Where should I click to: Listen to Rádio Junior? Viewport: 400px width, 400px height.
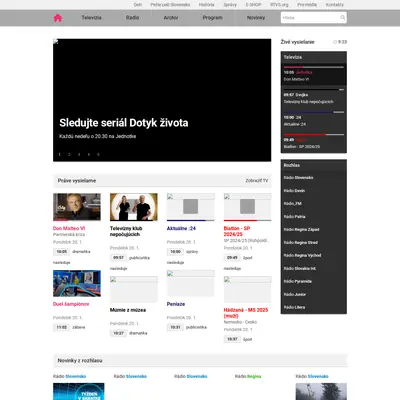click(x=295, y=294)
